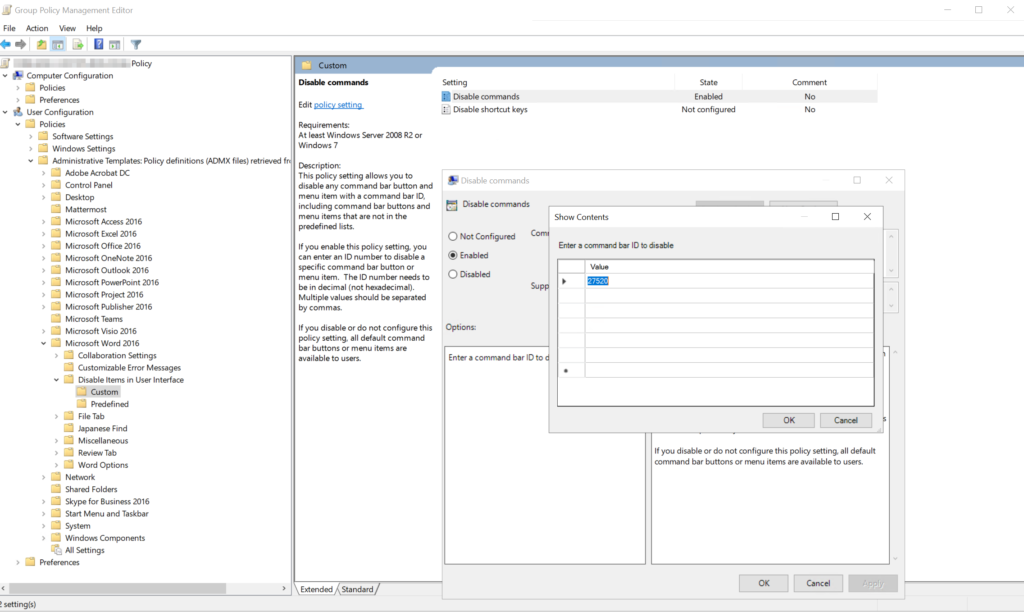This screenshot has height=612, width=1024.
Task: Click the Export List toolbar icon
Action: (x=78, y=44)
